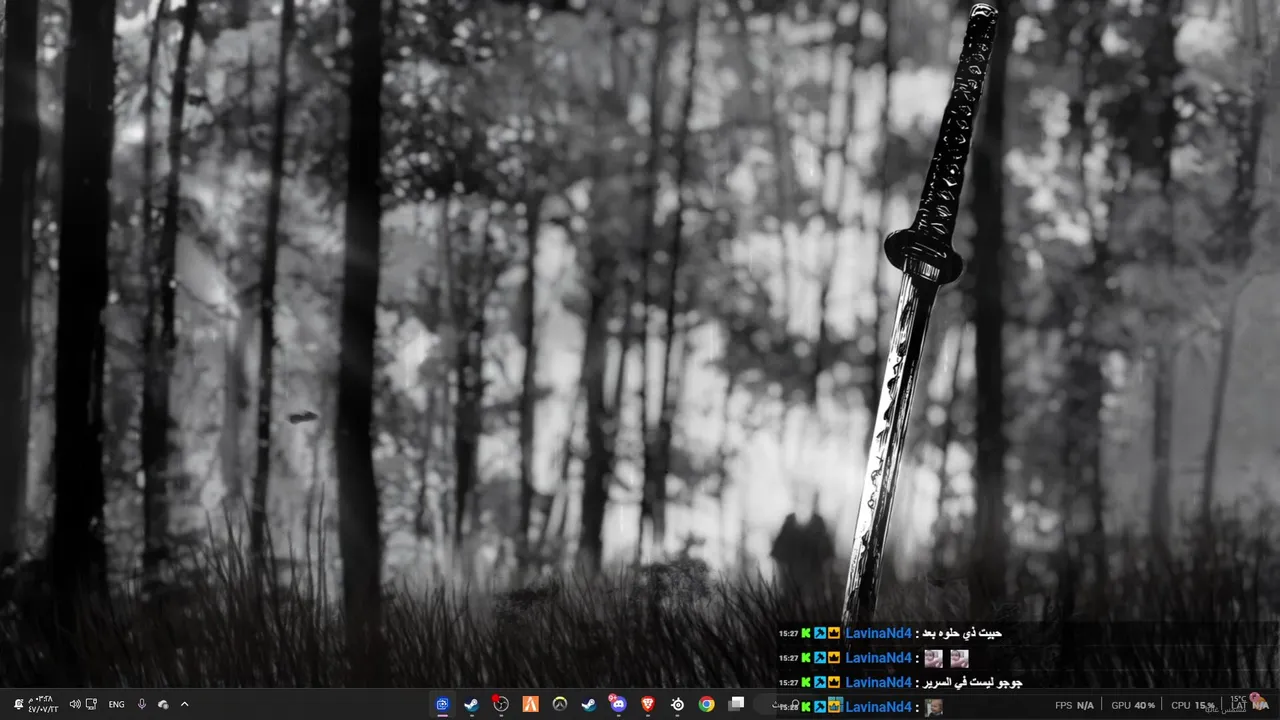Open the date and time clock in the tray

click(x=43, y=704)
